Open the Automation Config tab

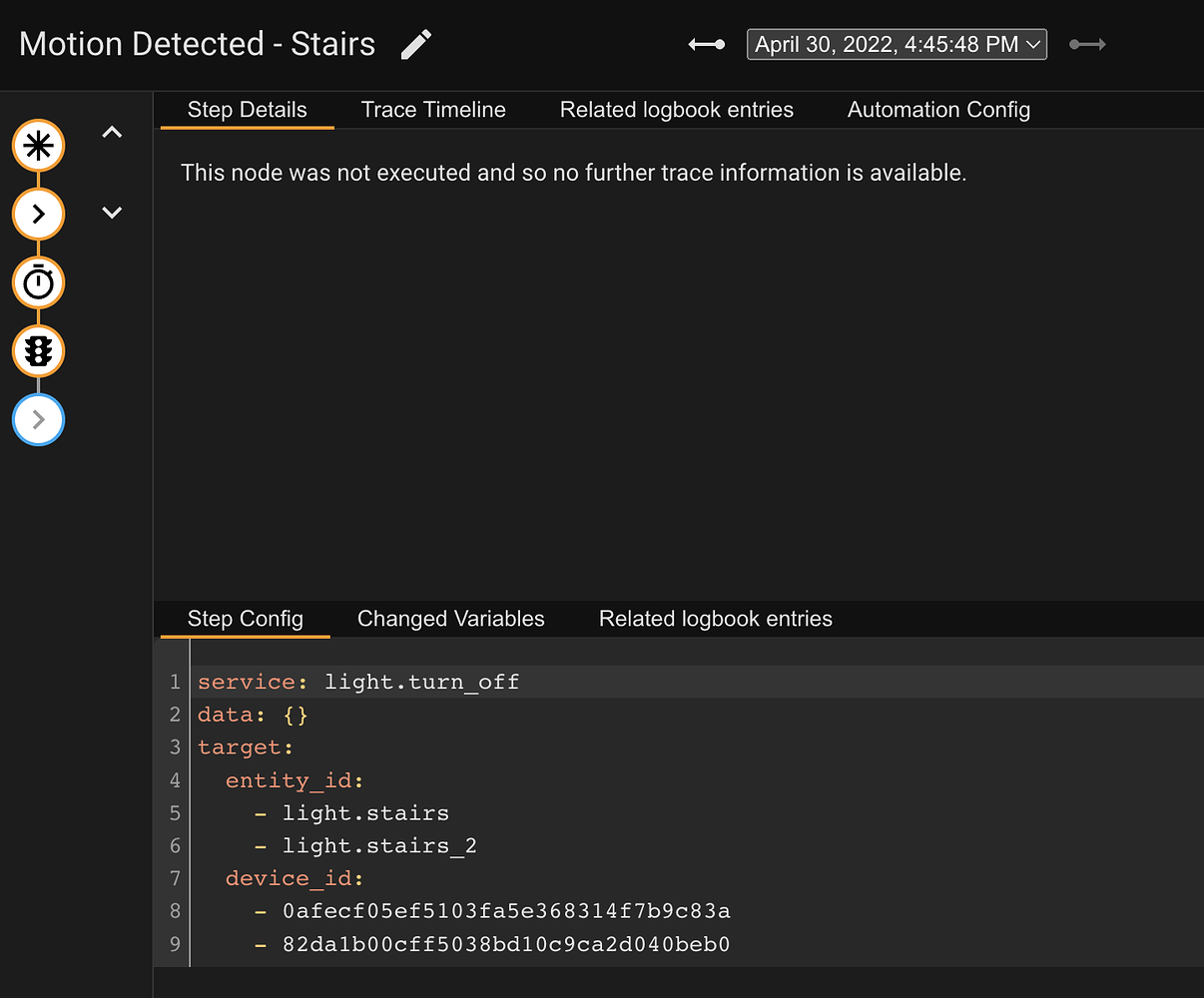(x=938, y=110)
